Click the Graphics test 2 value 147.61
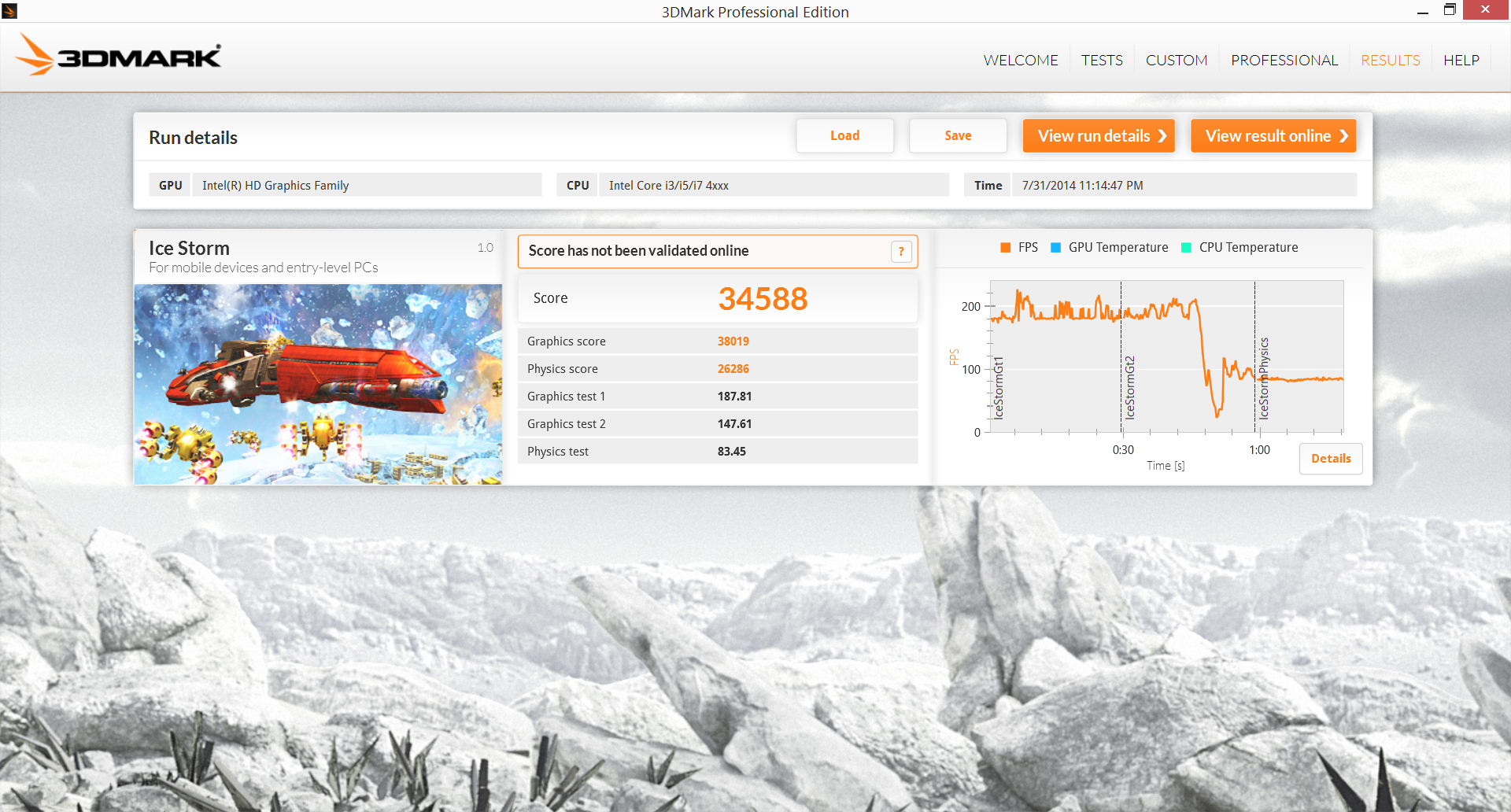This screenshot has height=812, width=1511. click(x=735, y=424)
